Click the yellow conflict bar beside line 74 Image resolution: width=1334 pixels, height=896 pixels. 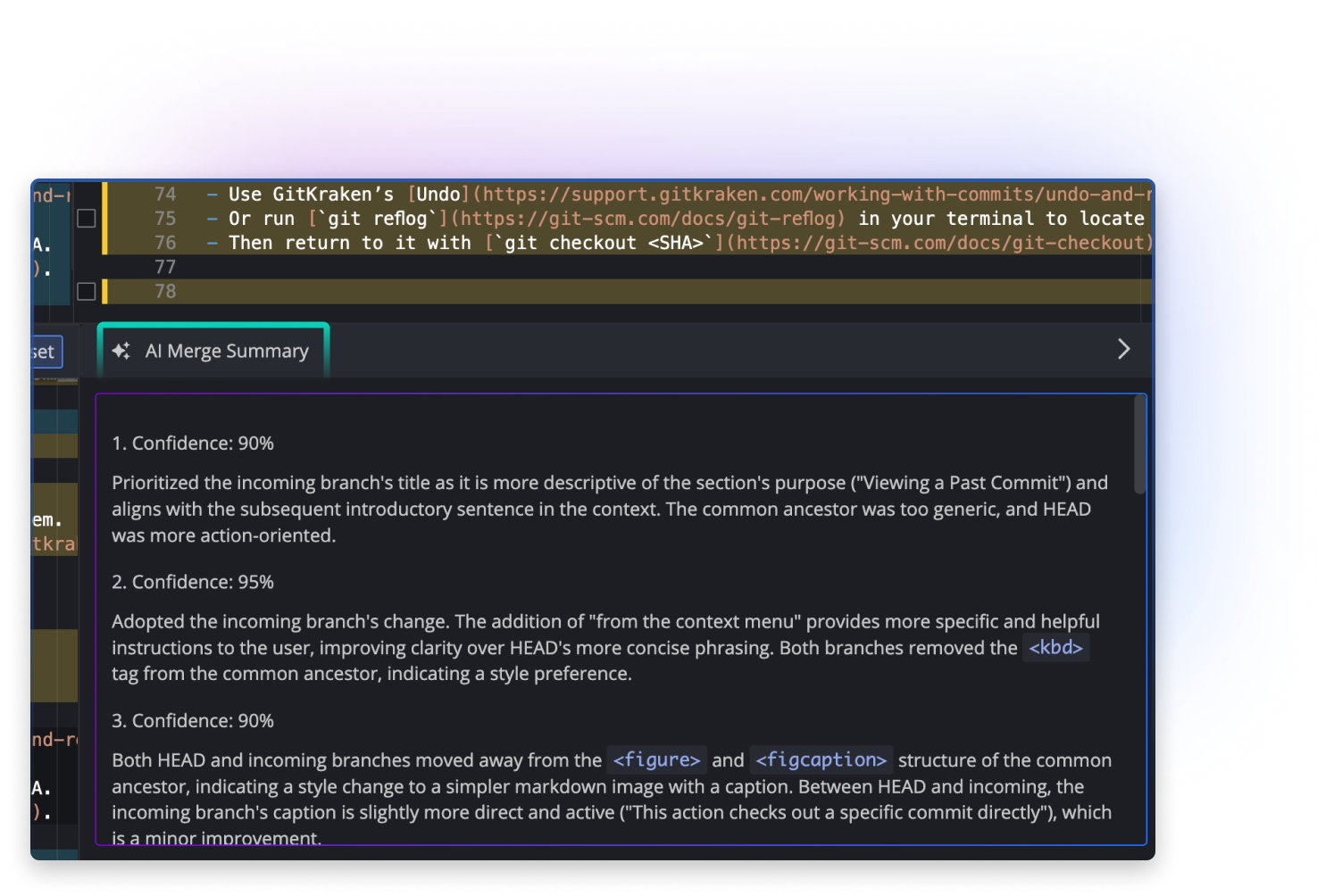tap(106, 194)
